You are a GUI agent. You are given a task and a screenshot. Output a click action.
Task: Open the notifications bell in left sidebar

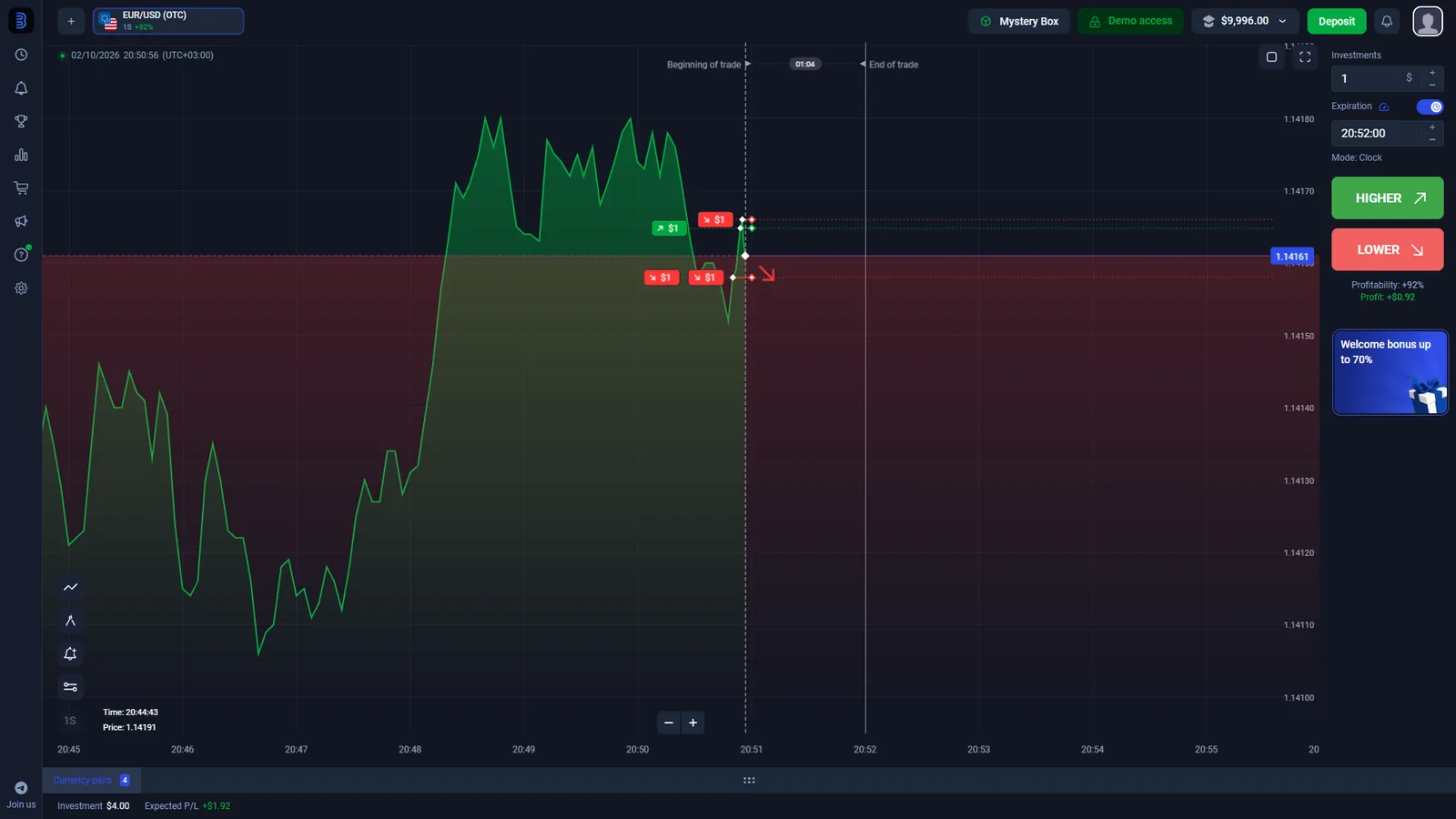click(21, 88)
